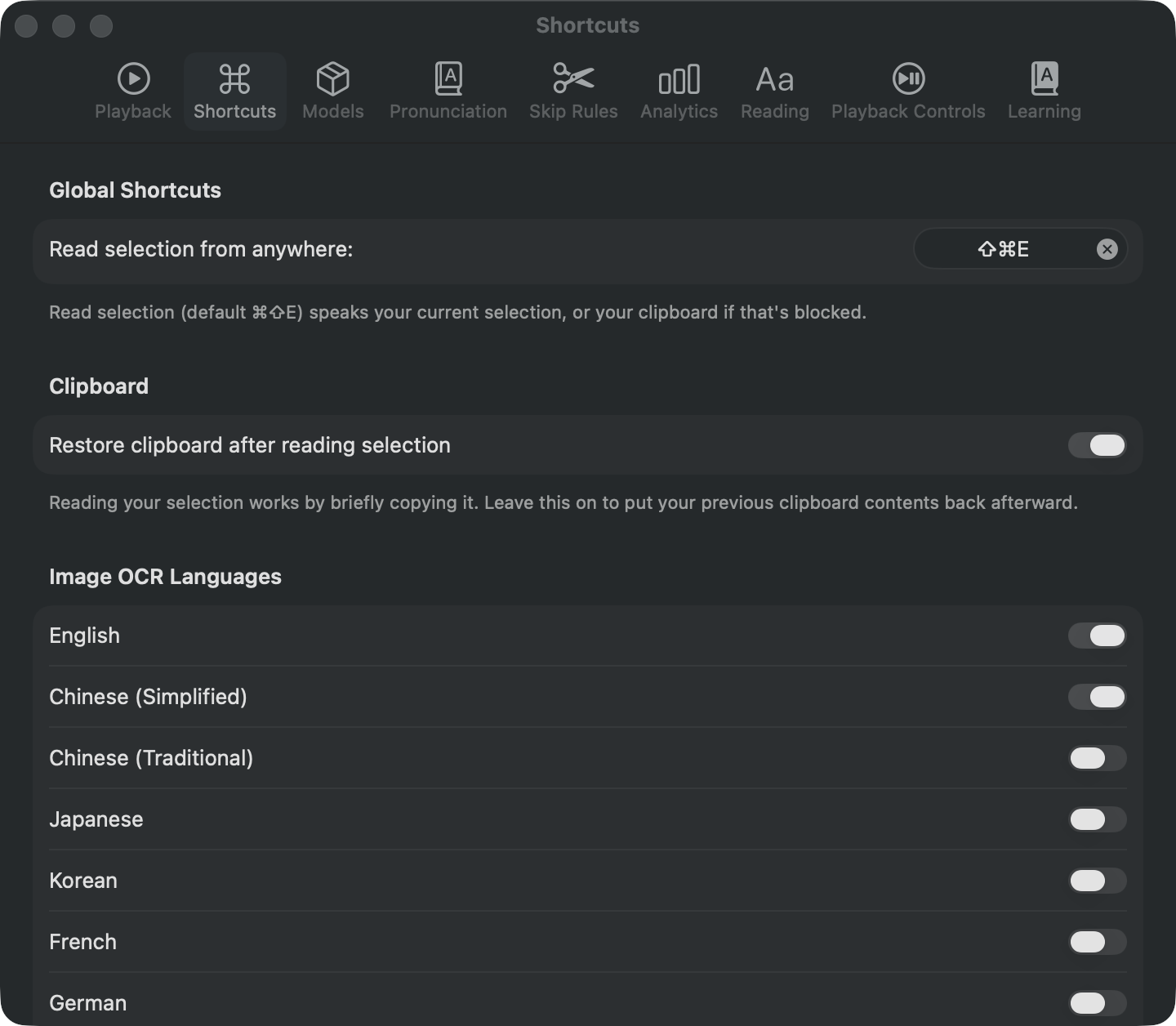This screenshot has height=1026, width=1176.
Task: Disable English OCR language switch
Action: 1098,636
